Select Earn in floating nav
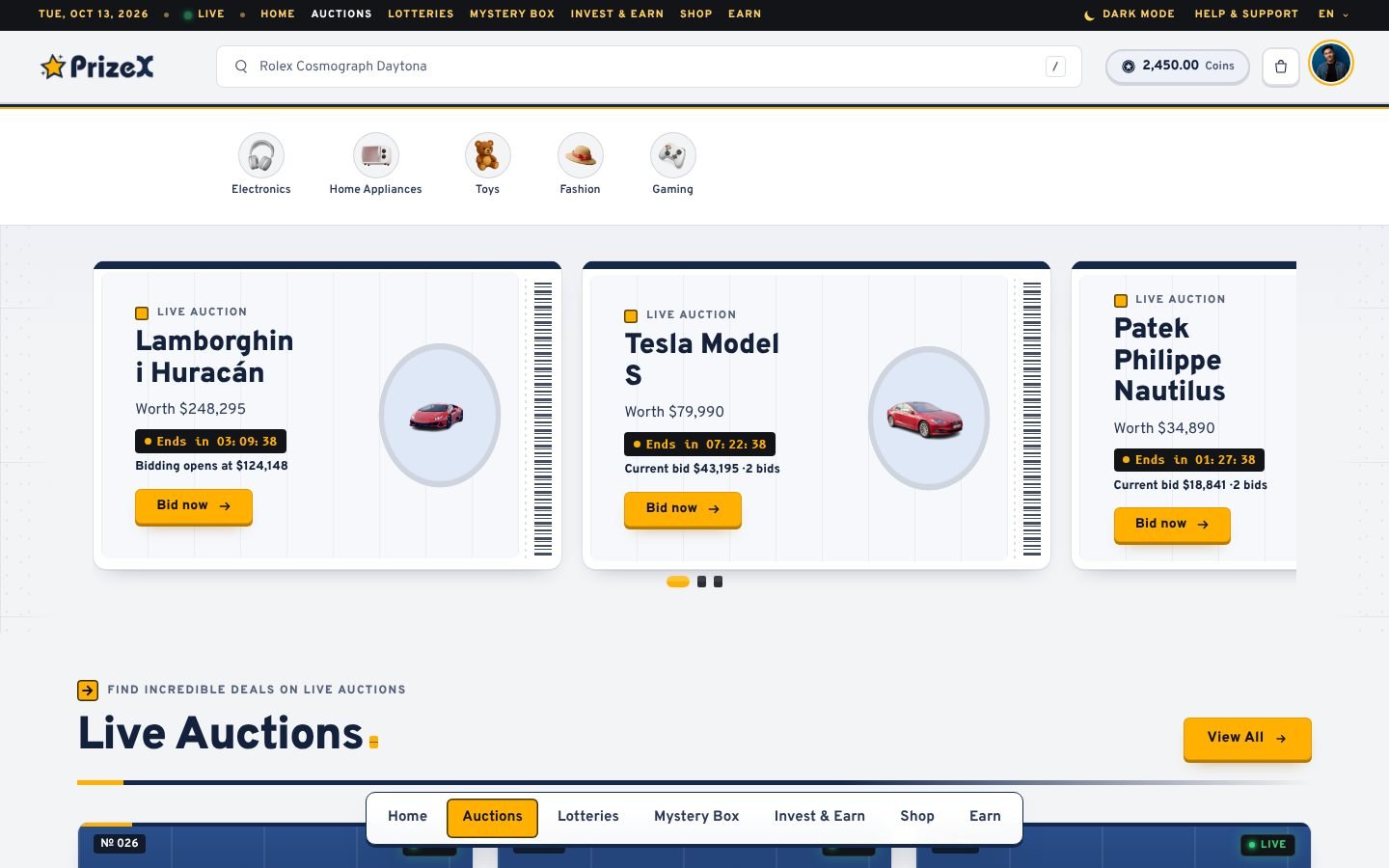This screenshot has width=1389, height=868. (985, 817)
